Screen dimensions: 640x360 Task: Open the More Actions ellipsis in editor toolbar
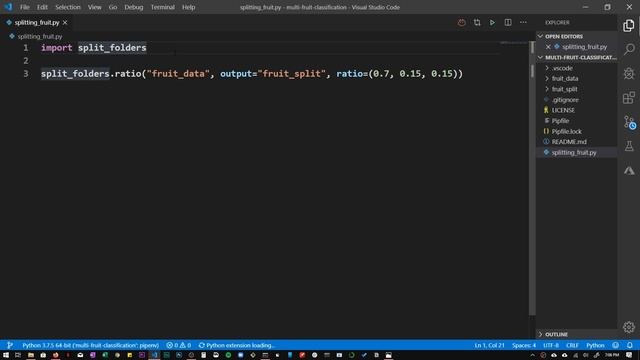tap(523, 22)
